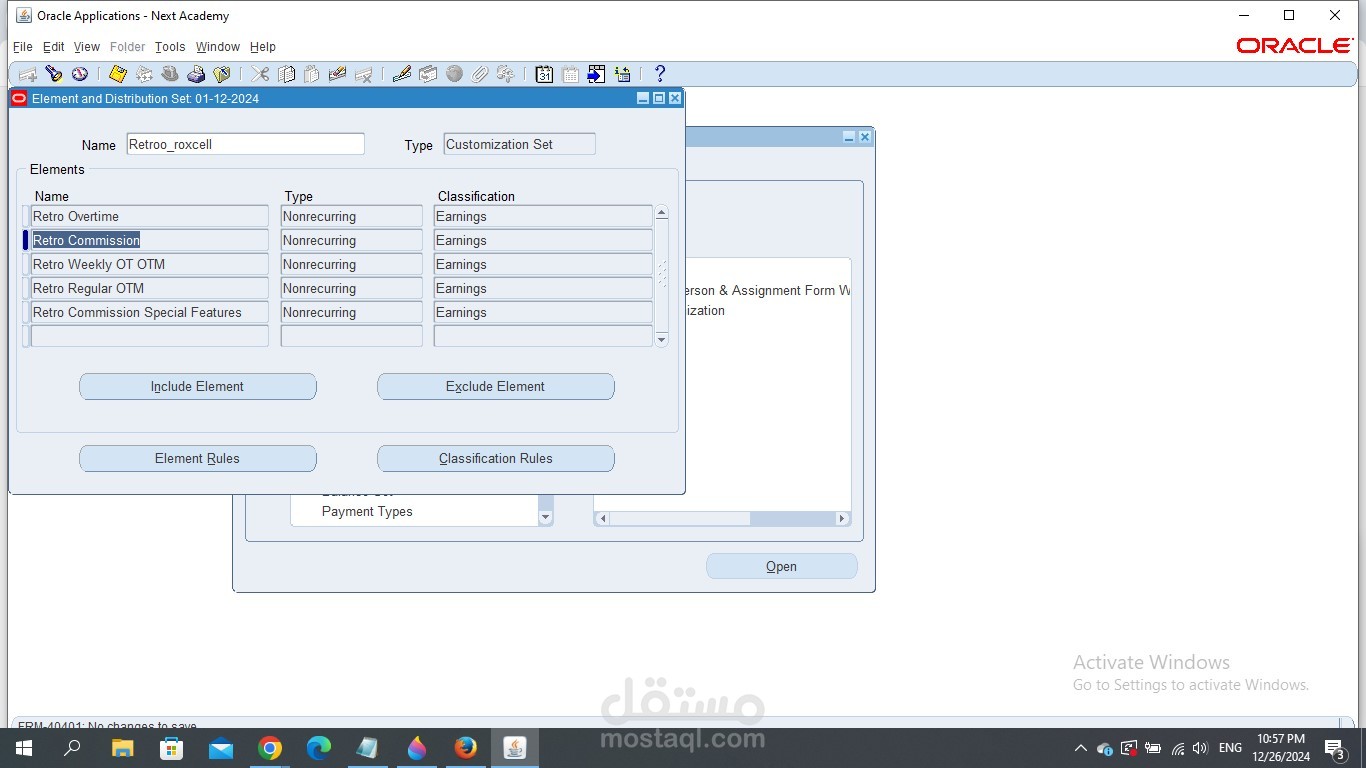Click the Zoom toolbar icon
Image resolution: width=1366 pixels, height=768 pixels.
pos(428,74)
